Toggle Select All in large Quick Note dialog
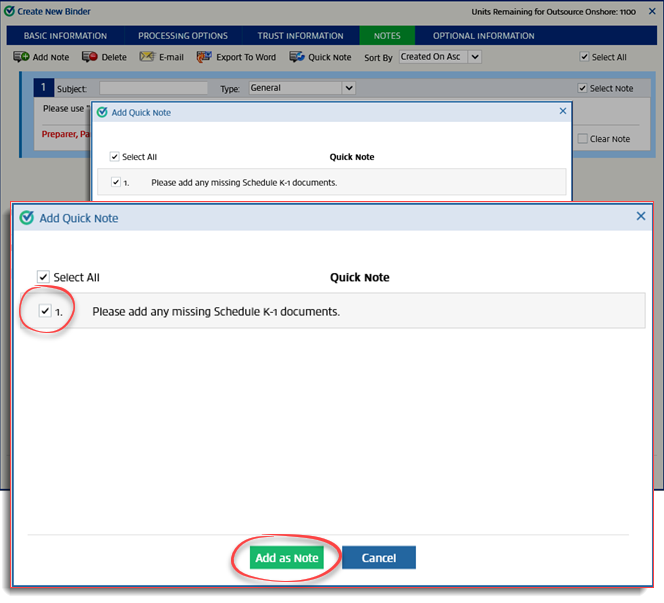Image resolution: width=664 pixels, height=603 pixels. point(43,277)
